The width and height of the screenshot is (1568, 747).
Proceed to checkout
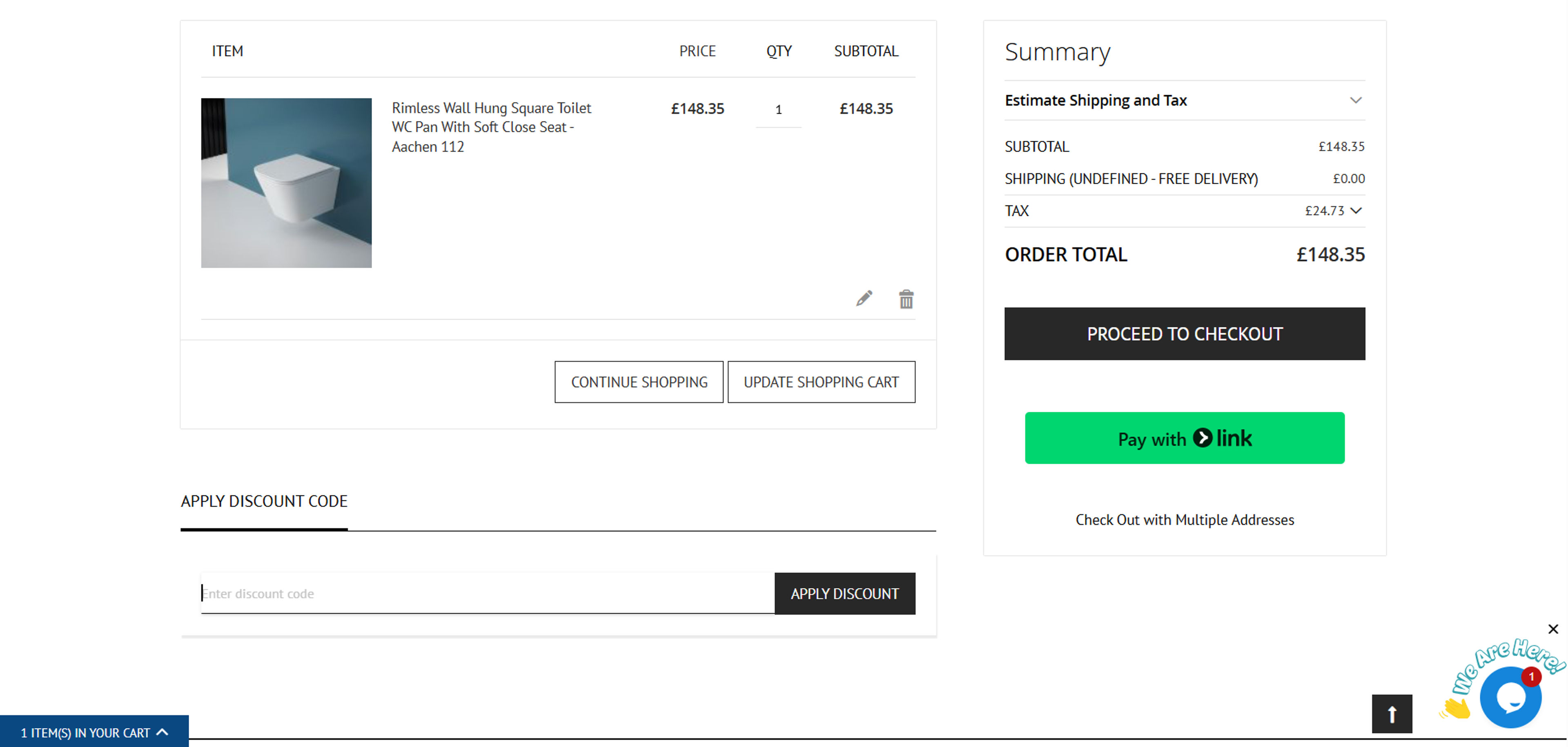pyautogui.click(x=1185, y=333)
